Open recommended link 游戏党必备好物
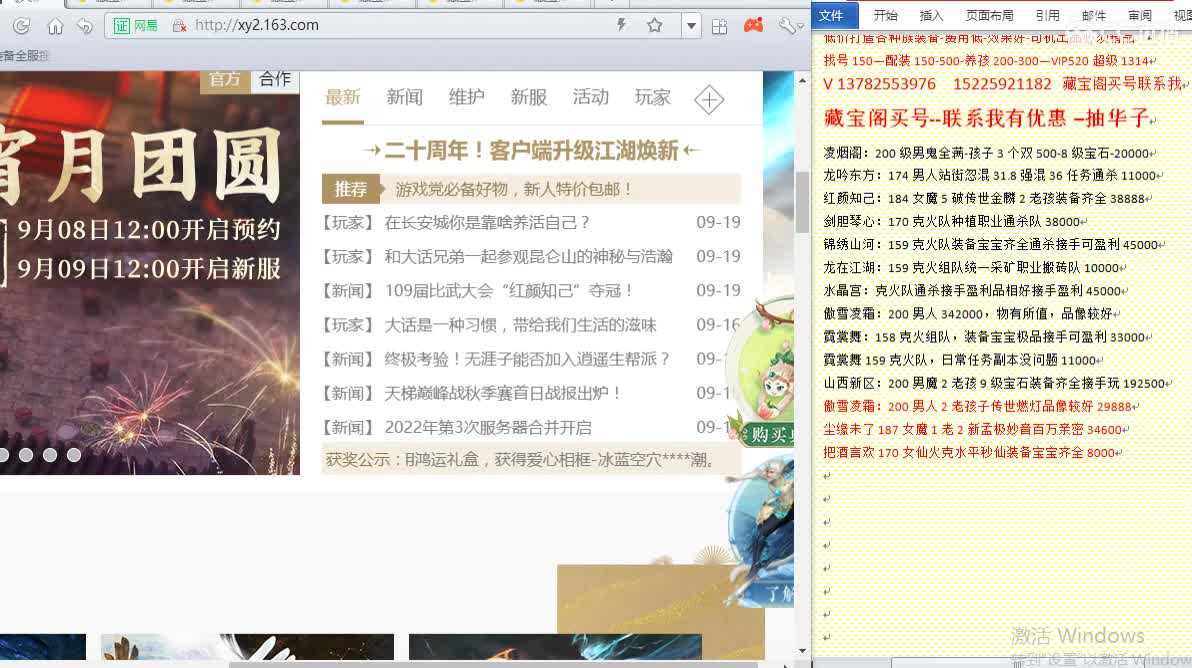 tap(513, 189)
